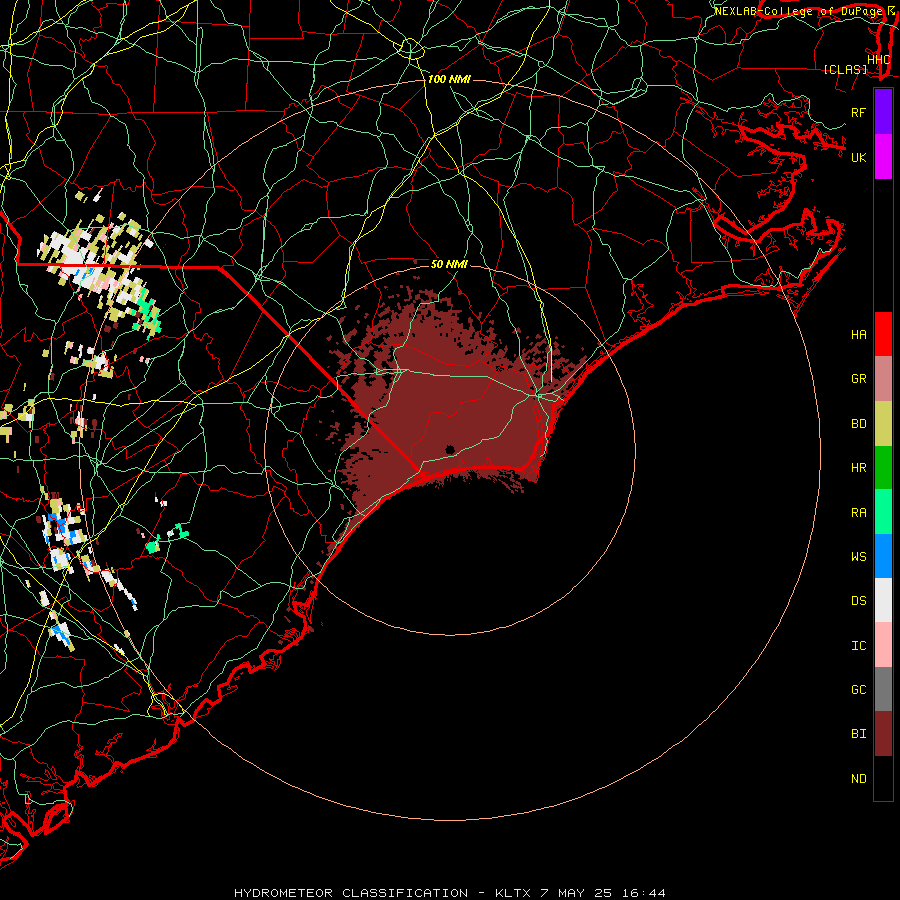900x900 pixels.
Task: Click the 16:44 timestamp
Action: click(642, 893)
